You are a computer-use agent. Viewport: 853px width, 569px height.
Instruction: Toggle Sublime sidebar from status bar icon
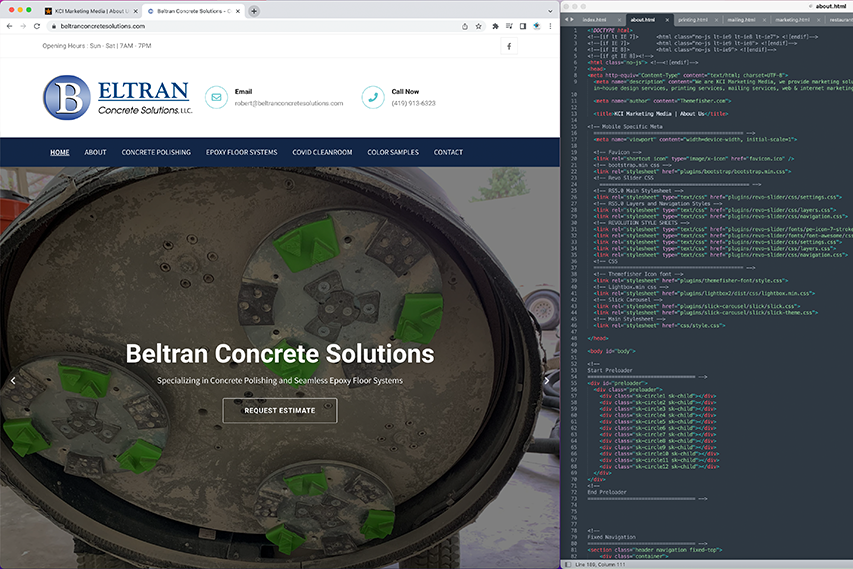tap(568, 564)
